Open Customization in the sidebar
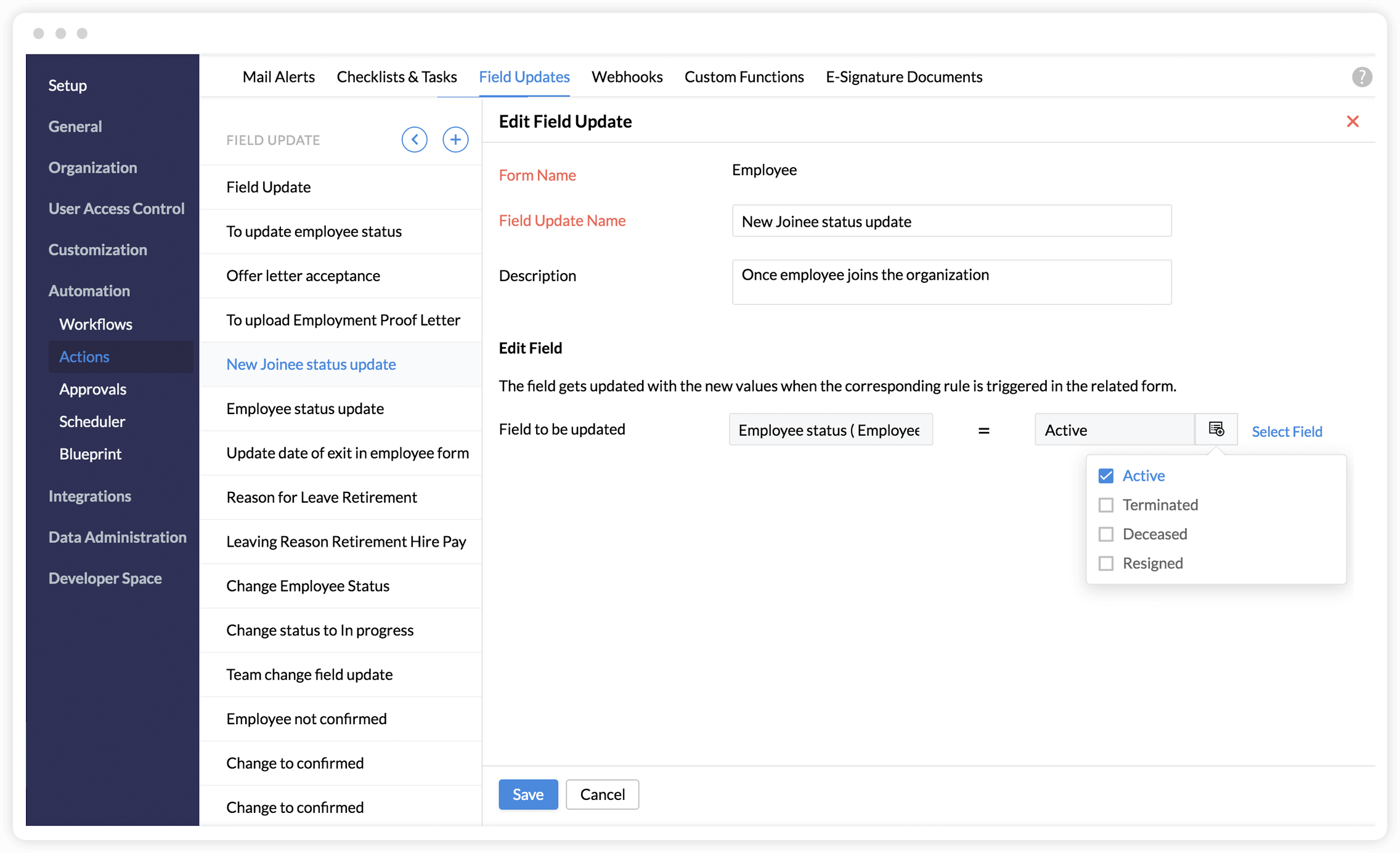This screenshot has height=853, width=1400. tap(97, 250)
